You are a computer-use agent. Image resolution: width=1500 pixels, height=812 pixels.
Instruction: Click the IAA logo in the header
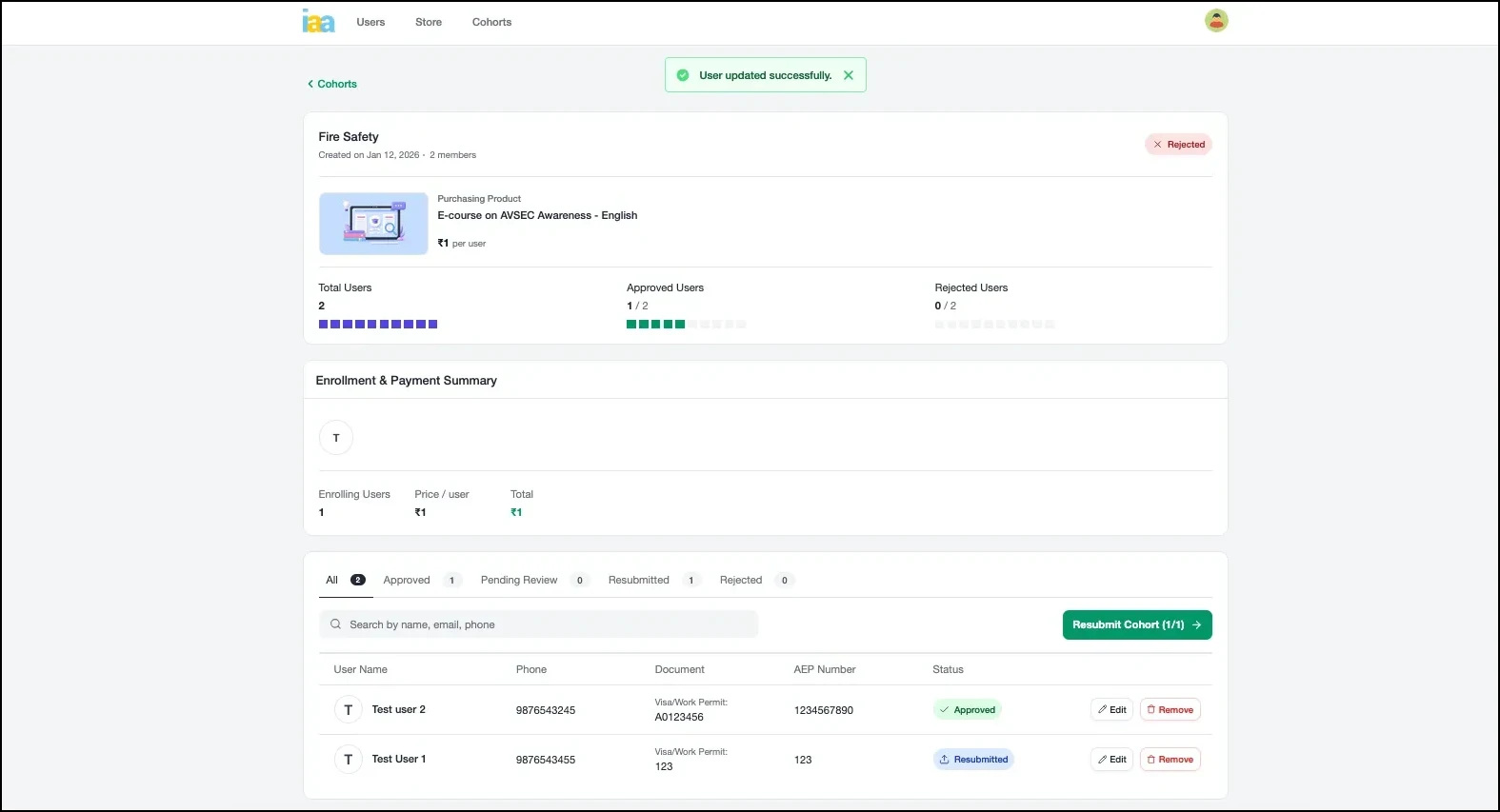(318, 21)
